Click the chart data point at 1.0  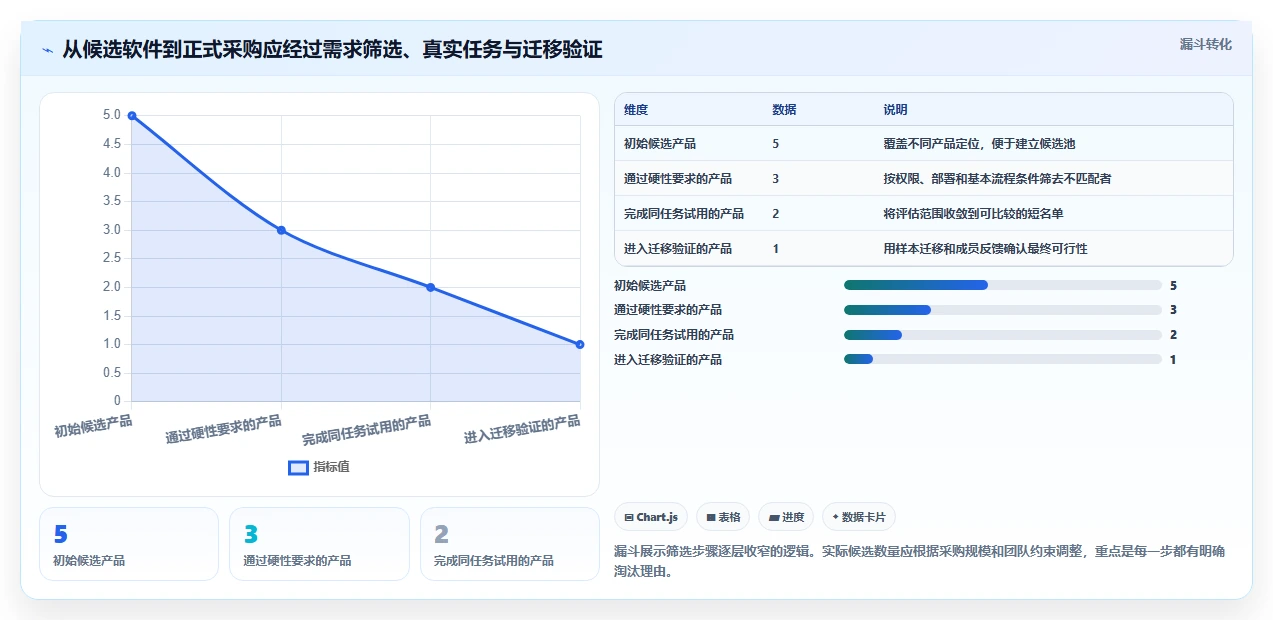(x=580, y=344)
